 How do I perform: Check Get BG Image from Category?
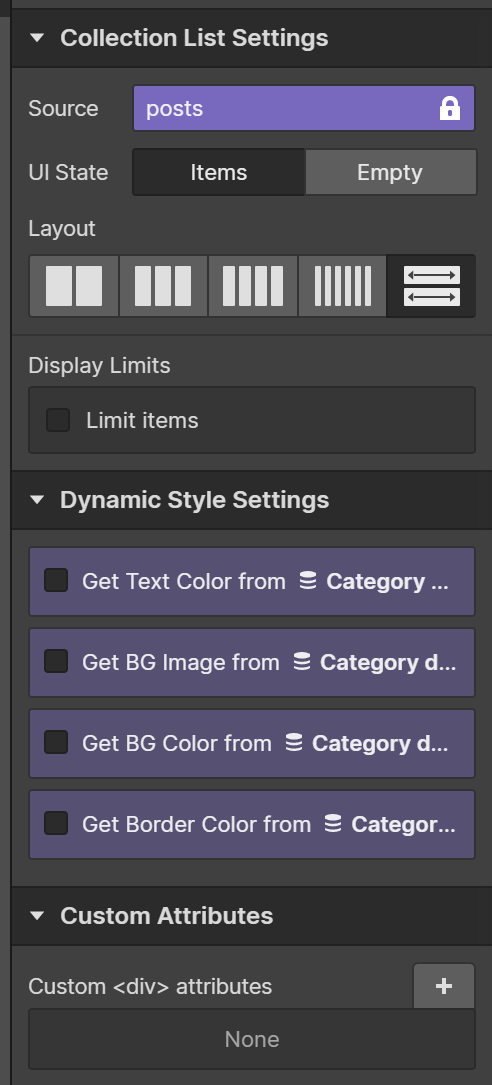point(56,662)
